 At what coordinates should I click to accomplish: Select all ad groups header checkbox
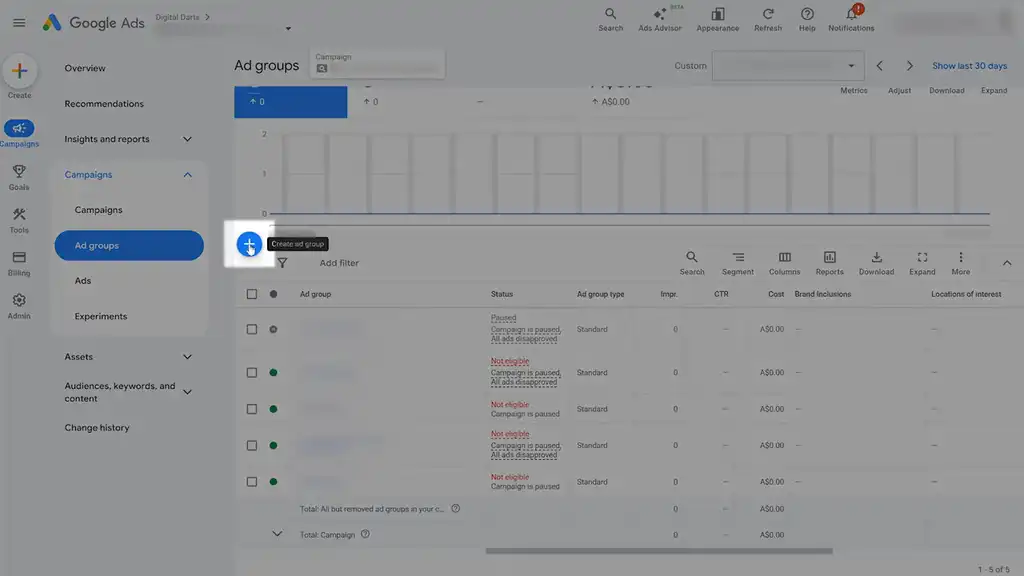[251, 294]
